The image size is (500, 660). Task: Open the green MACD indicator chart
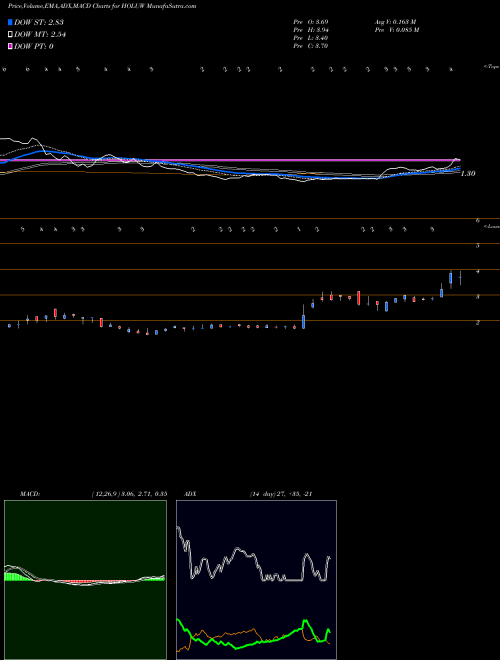coord(85,580)
